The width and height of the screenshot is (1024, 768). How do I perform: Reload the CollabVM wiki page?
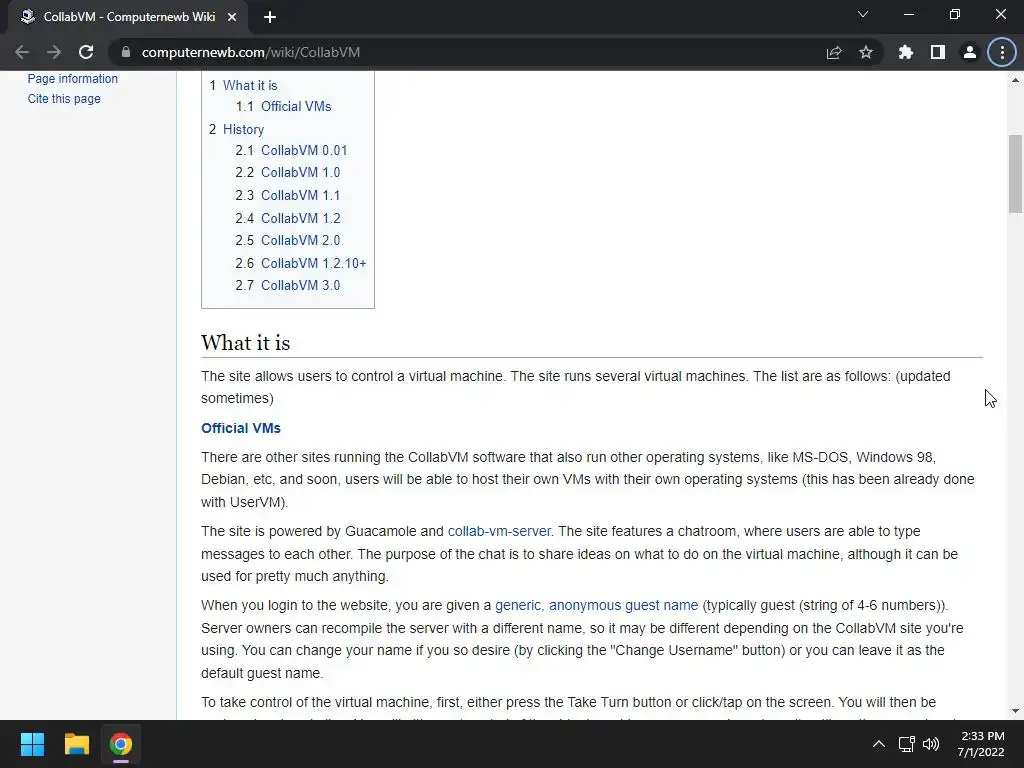coord(86,52)
